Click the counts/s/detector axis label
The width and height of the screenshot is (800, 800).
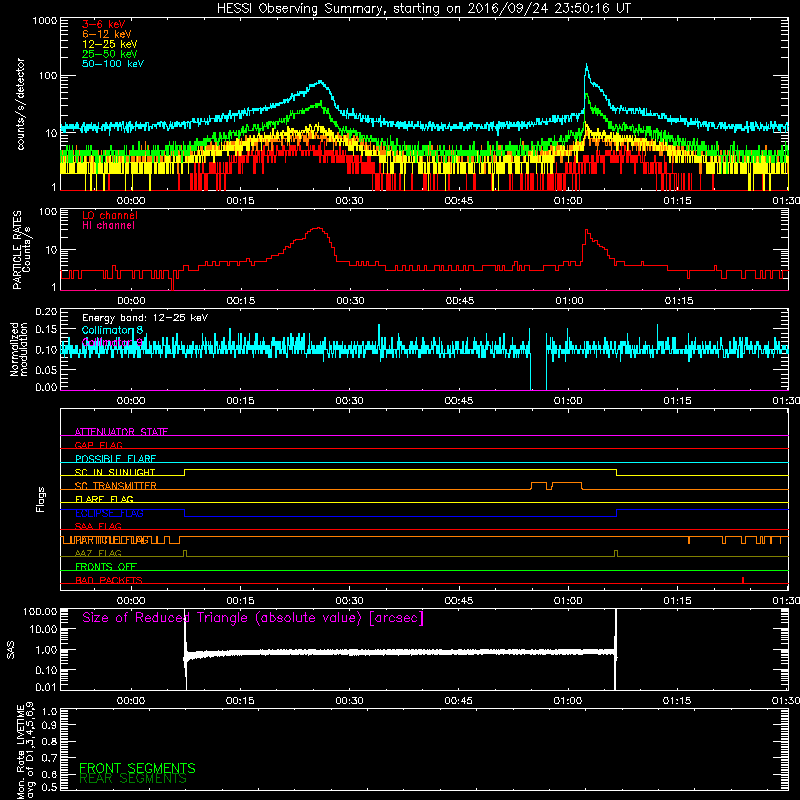[20, 104]
